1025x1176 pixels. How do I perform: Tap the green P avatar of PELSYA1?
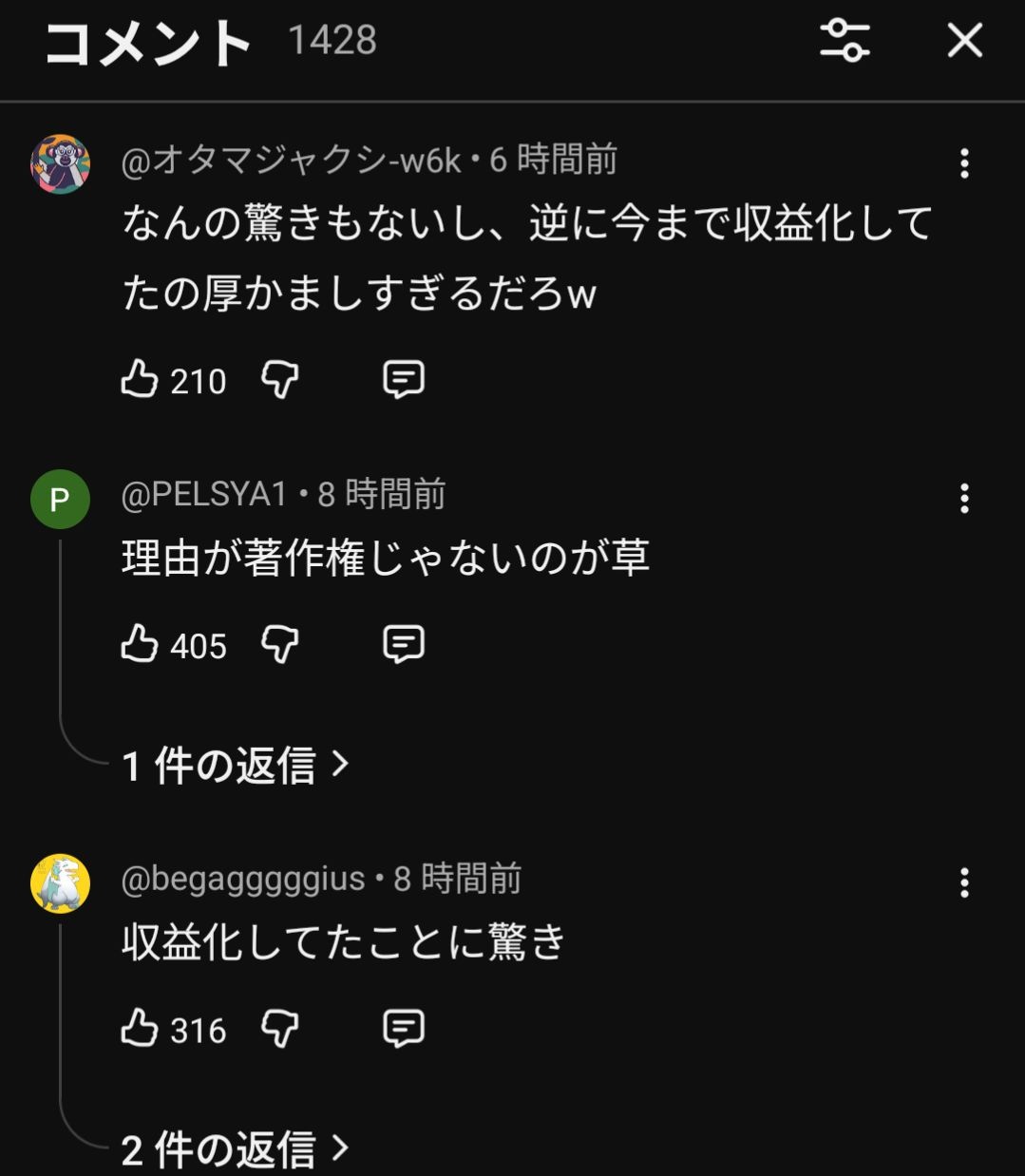click(60, 499)
